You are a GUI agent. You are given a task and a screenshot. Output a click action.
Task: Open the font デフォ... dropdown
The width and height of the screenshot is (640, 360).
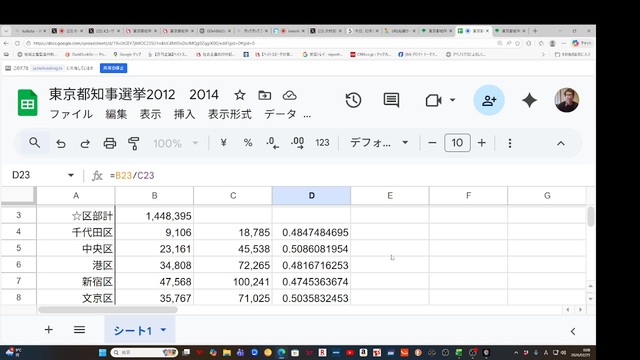379,143
